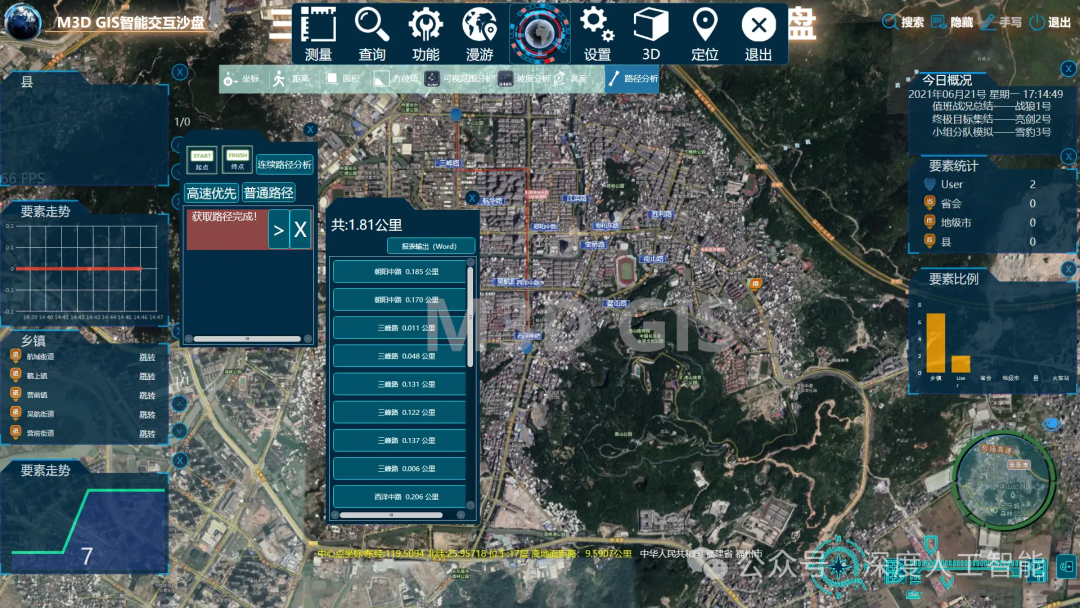Set START 起点 start point
This screenshot has height=608, width=1080.
(x=202, y=160)
